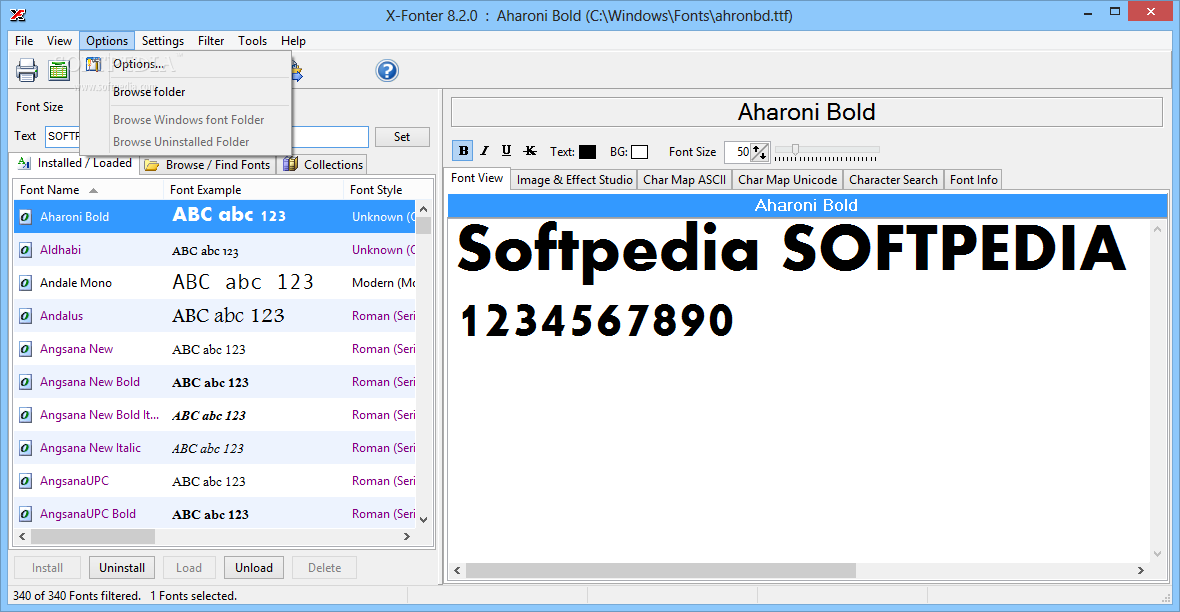
Task: Click the Unload button
Action: (x=254, y=568)
